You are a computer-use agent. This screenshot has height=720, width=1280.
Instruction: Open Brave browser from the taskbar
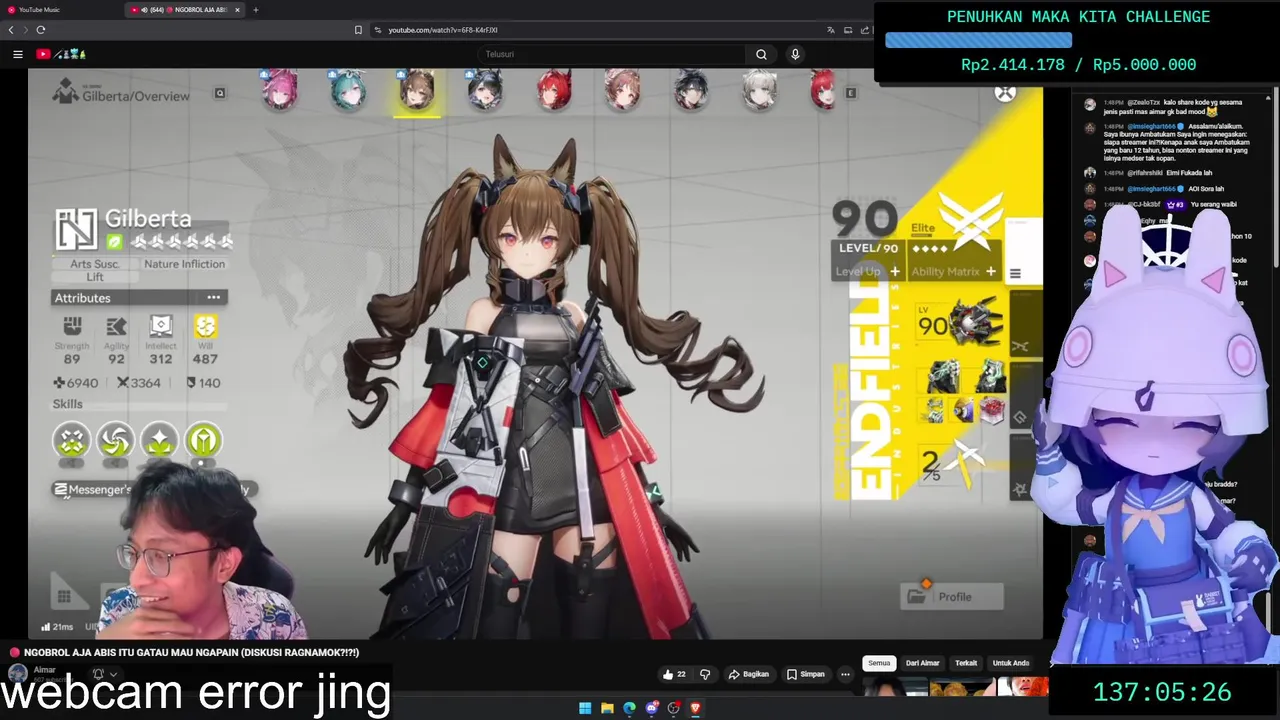[695, 708]
